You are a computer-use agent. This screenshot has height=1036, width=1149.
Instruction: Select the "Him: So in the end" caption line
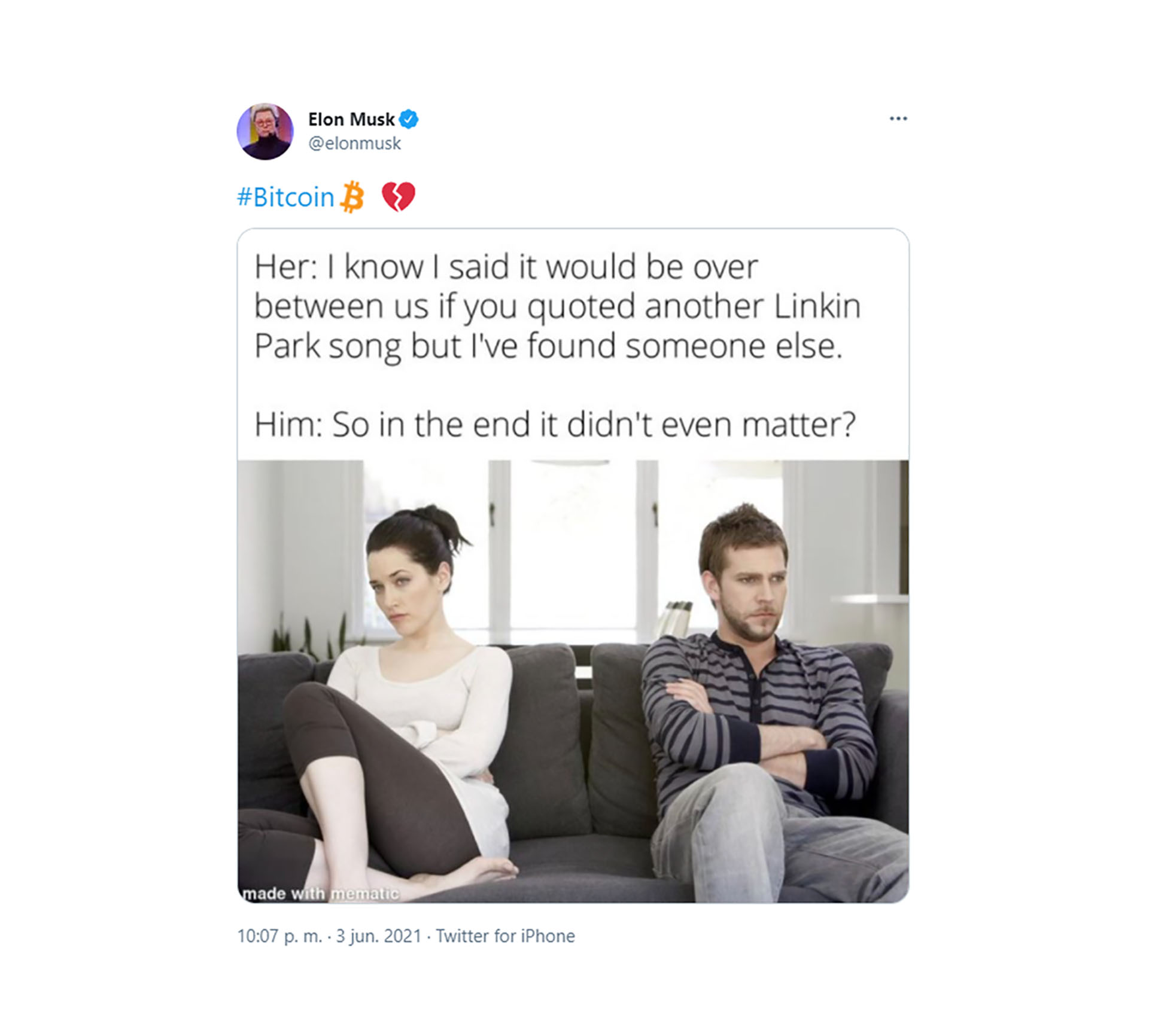[x=555, y=425]
